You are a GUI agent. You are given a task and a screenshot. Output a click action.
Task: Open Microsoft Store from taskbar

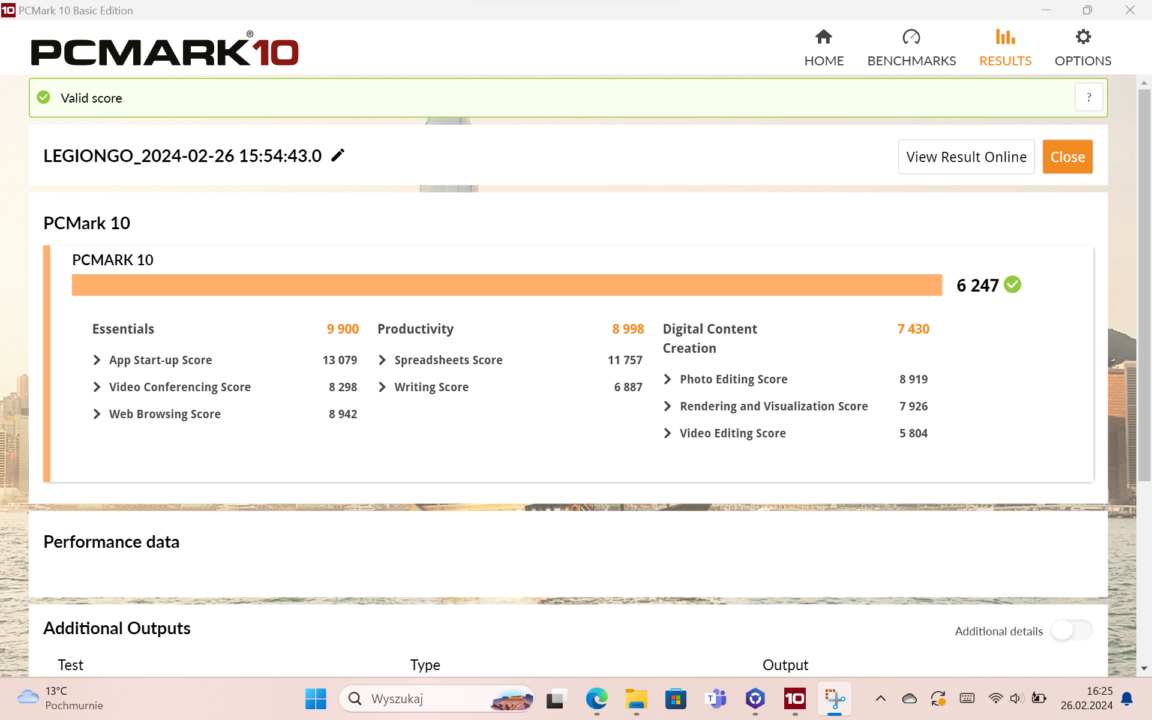pos(676,699)
